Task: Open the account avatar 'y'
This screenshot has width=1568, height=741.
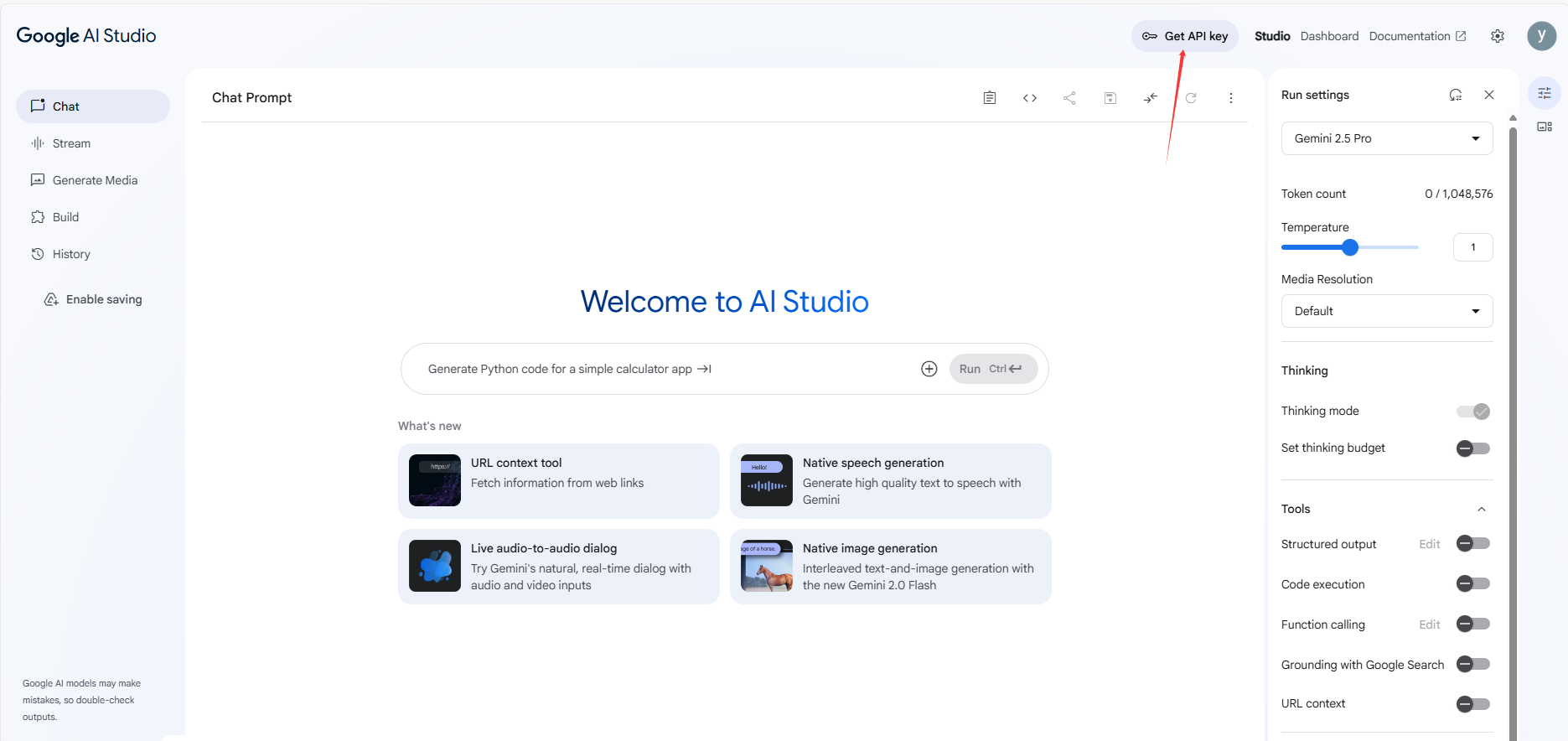Action: point(1541,36)
